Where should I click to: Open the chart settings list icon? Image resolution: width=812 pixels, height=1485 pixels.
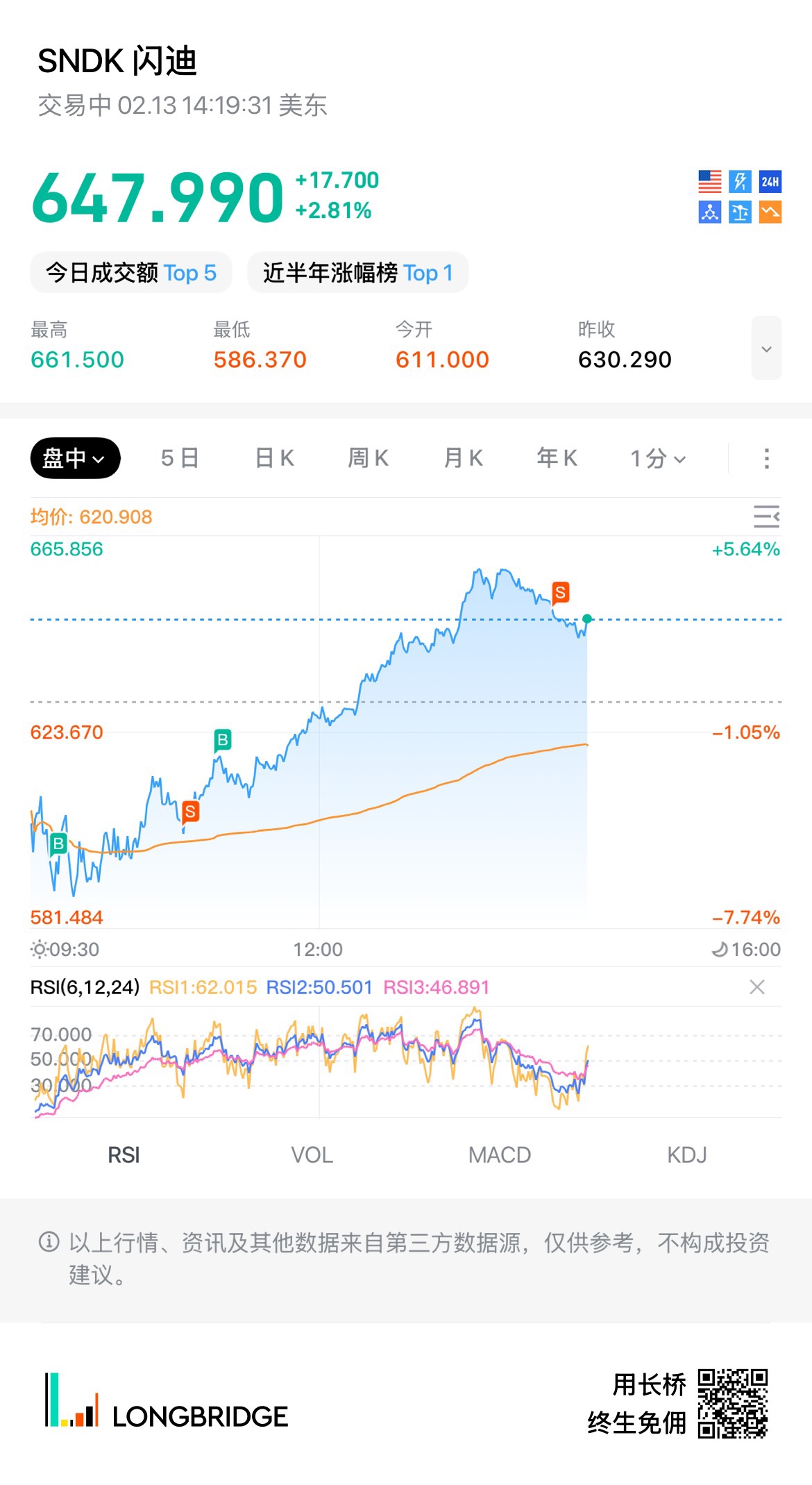[766, 517]
